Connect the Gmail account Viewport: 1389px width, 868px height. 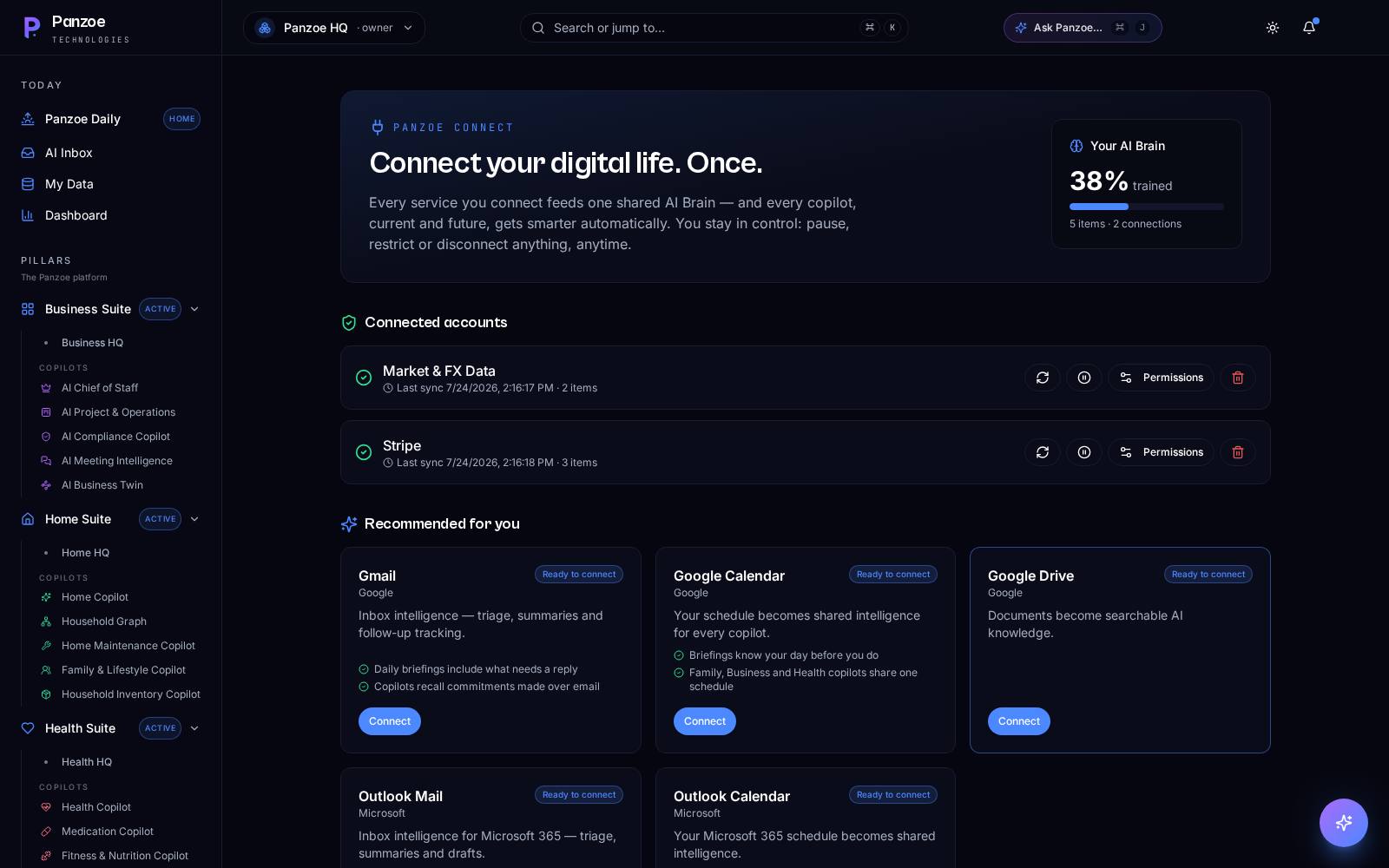click(390, 721)
